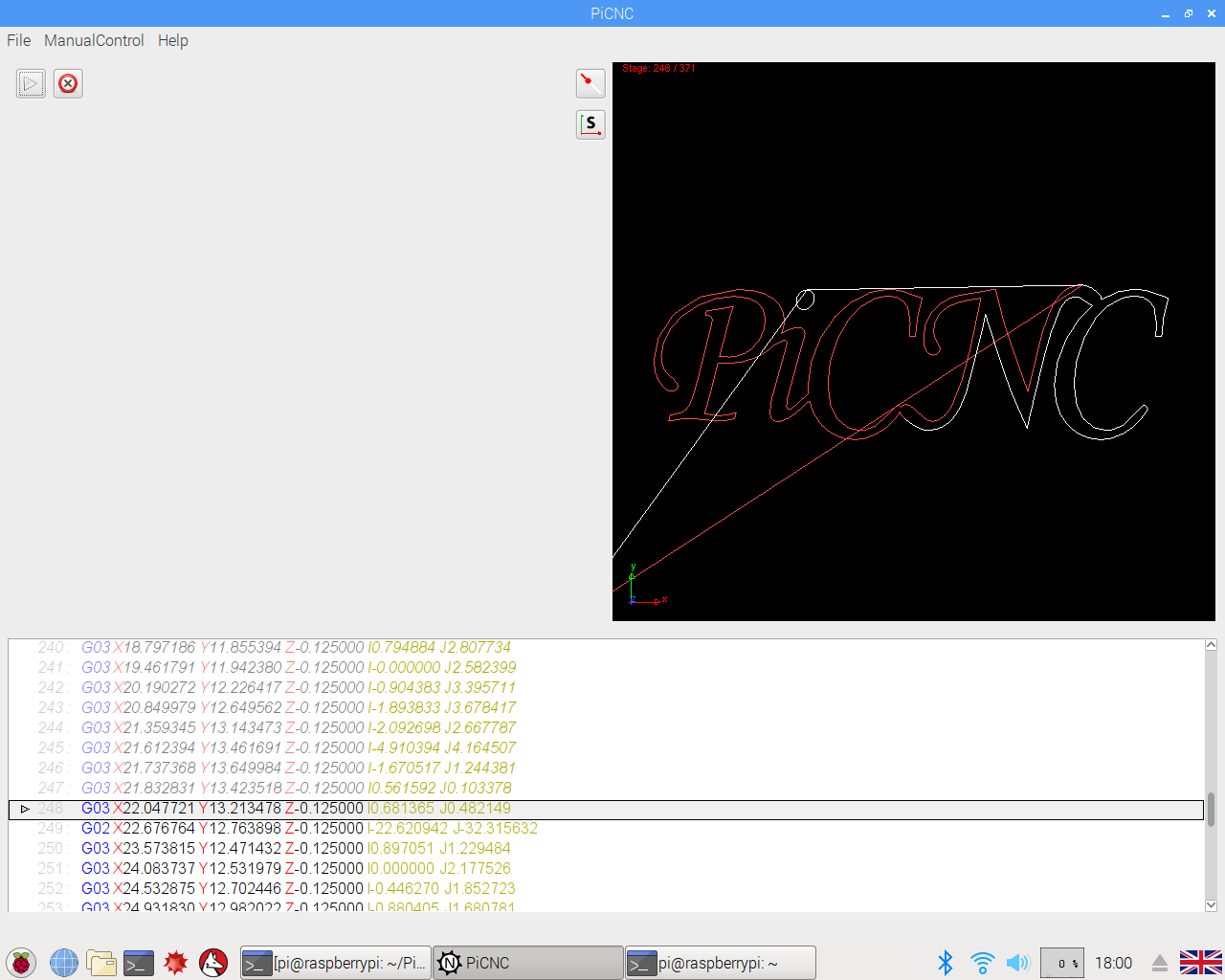Image resolution: width=1225 pixels, height=980 pixels.
Task: Click the Stage 248 / 371 status text
Action: coord(659,69)
